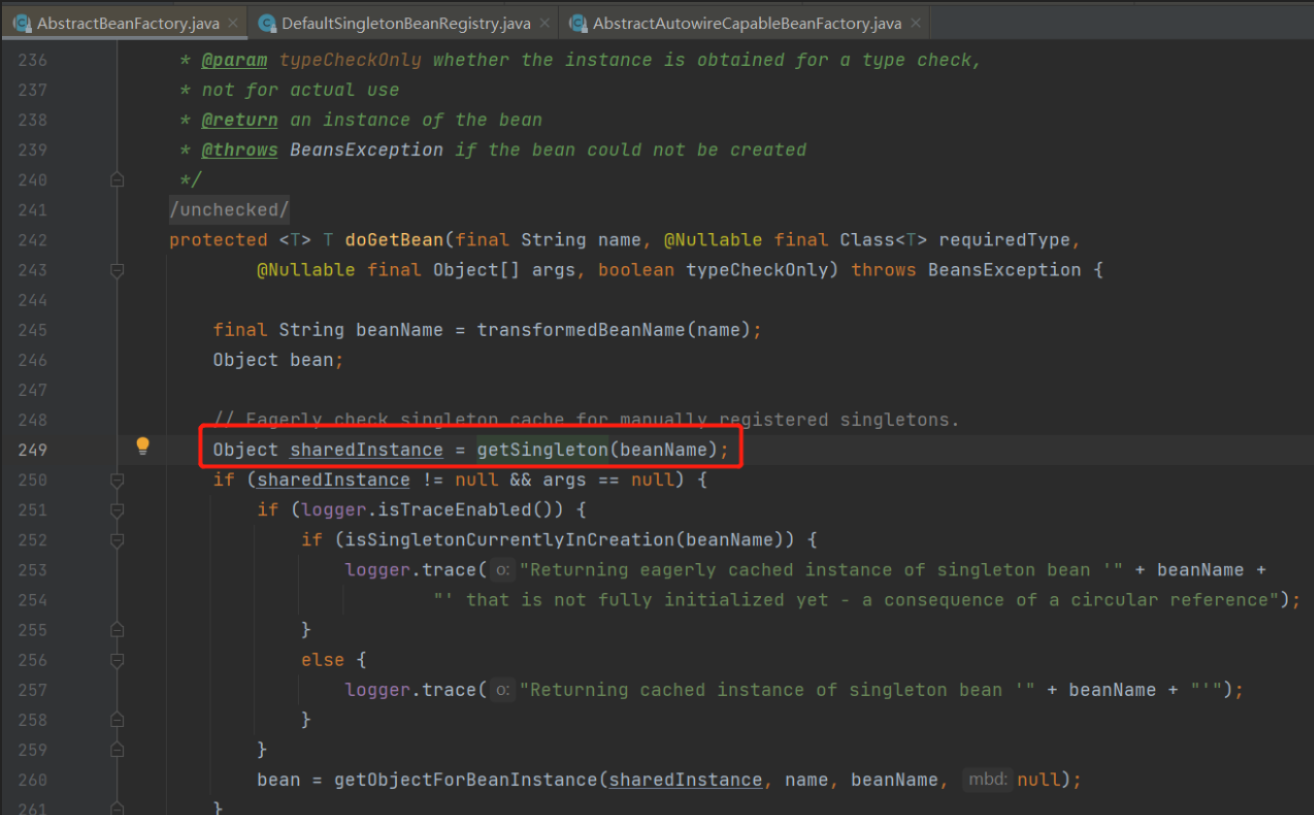Fold the isTraceEnabled block at line 251
1314x815 pixels.
tap(117, 510)
